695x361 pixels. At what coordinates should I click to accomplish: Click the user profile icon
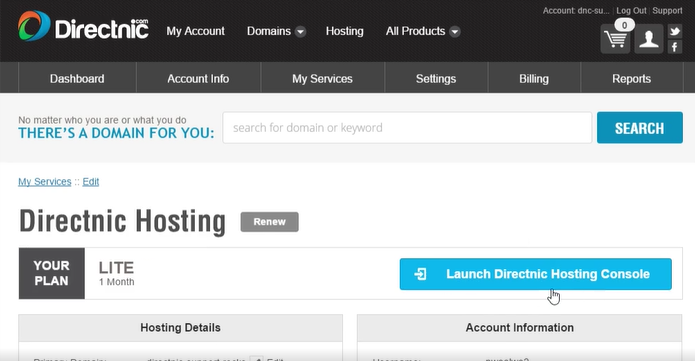[x=649, y=39]
